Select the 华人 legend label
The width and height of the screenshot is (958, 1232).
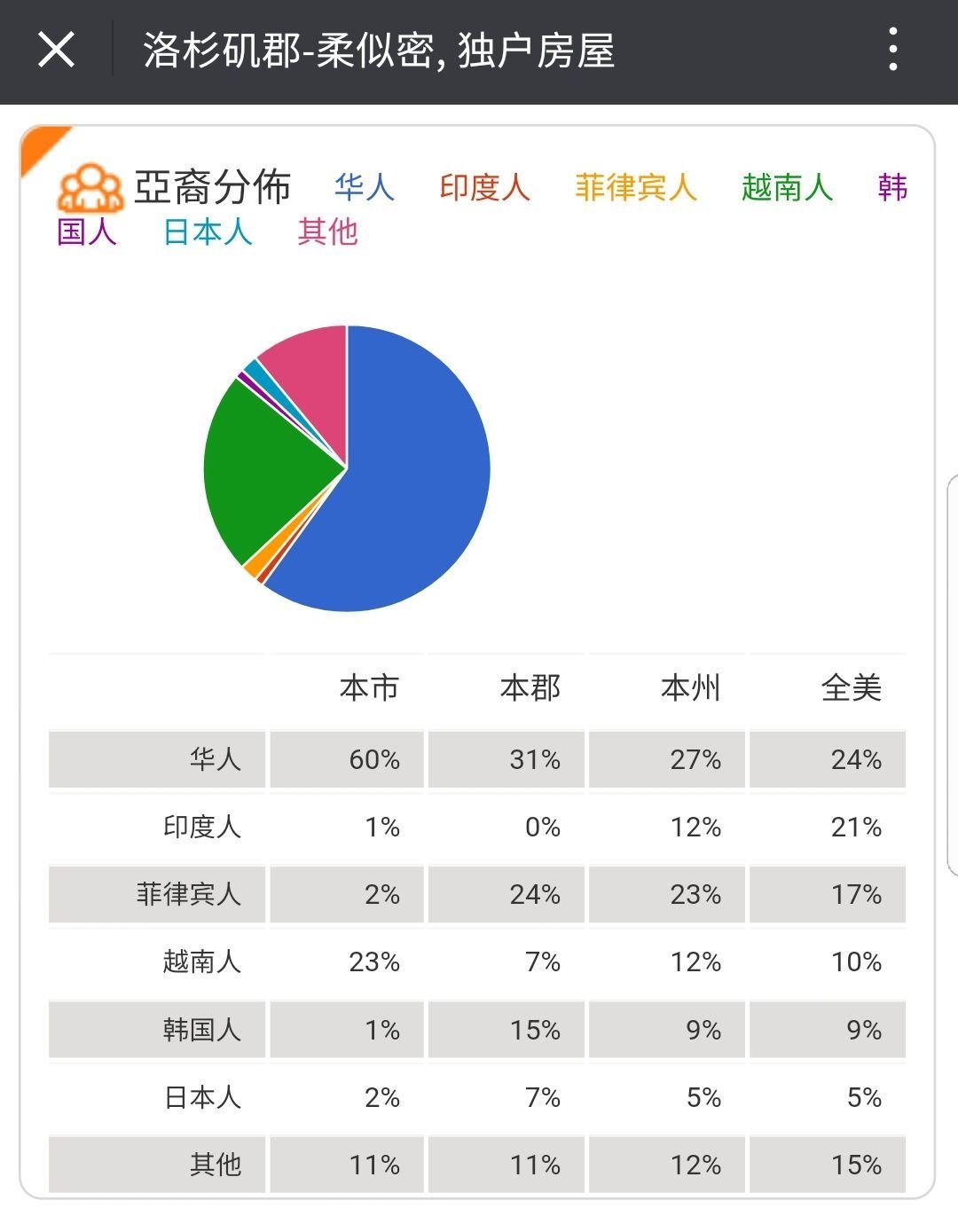coord(364,187)
